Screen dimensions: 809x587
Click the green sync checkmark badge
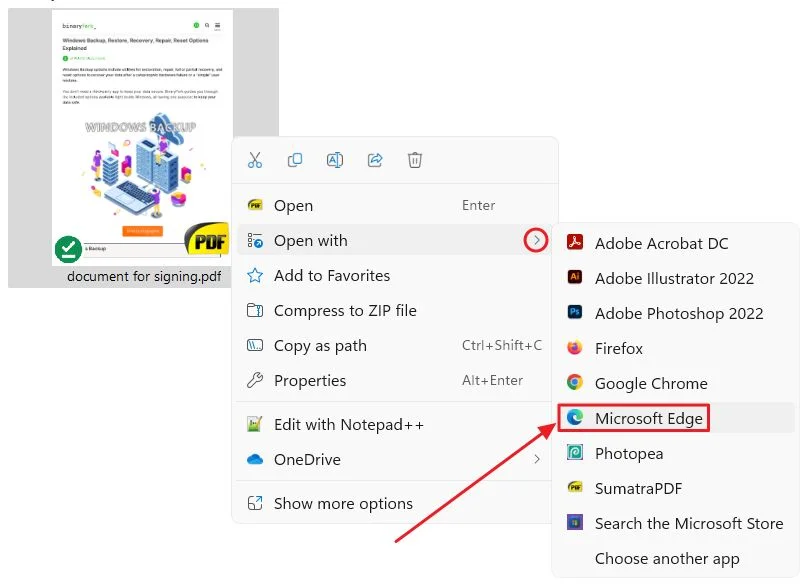pyautogui.click(x=68, y=249)
